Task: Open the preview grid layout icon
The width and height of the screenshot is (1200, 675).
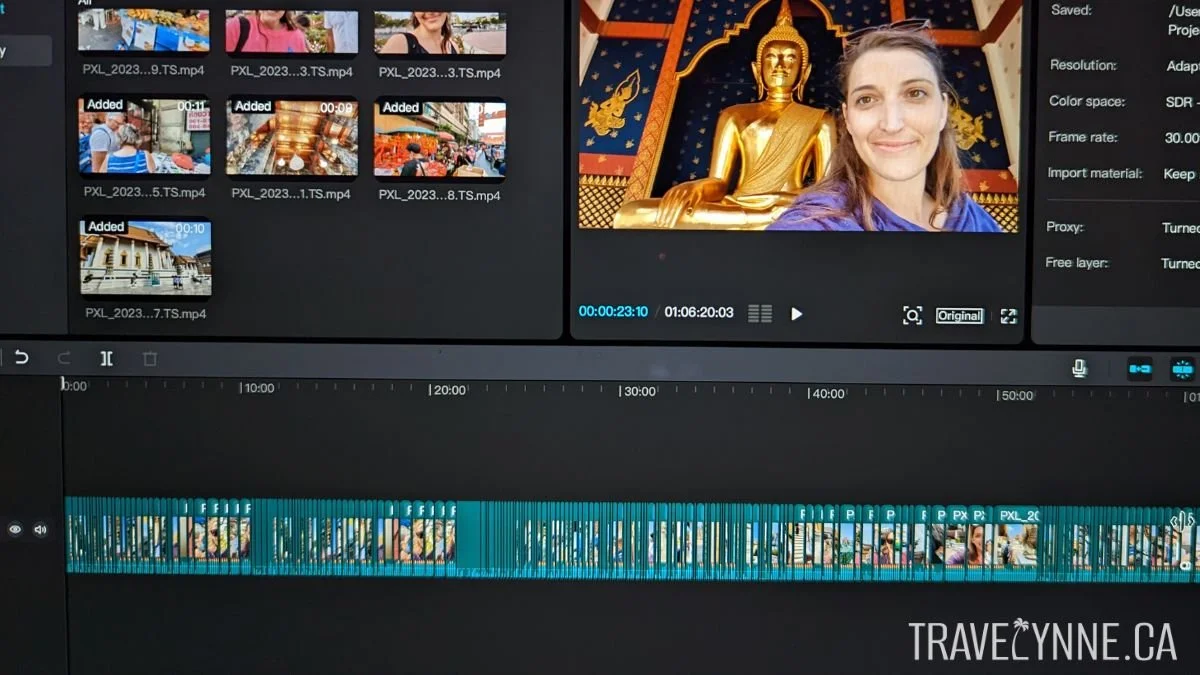Action: [x=760, y=314]
